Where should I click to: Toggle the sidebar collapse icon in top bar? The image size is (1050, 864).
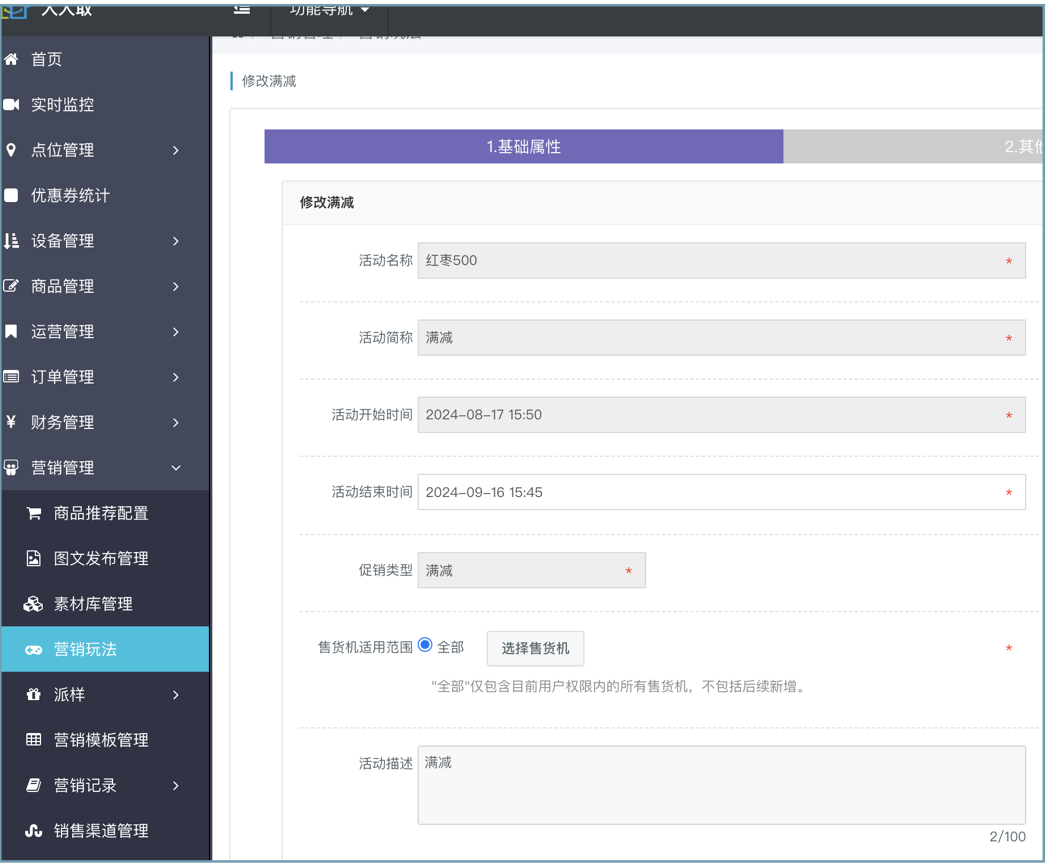coord(242,9)
